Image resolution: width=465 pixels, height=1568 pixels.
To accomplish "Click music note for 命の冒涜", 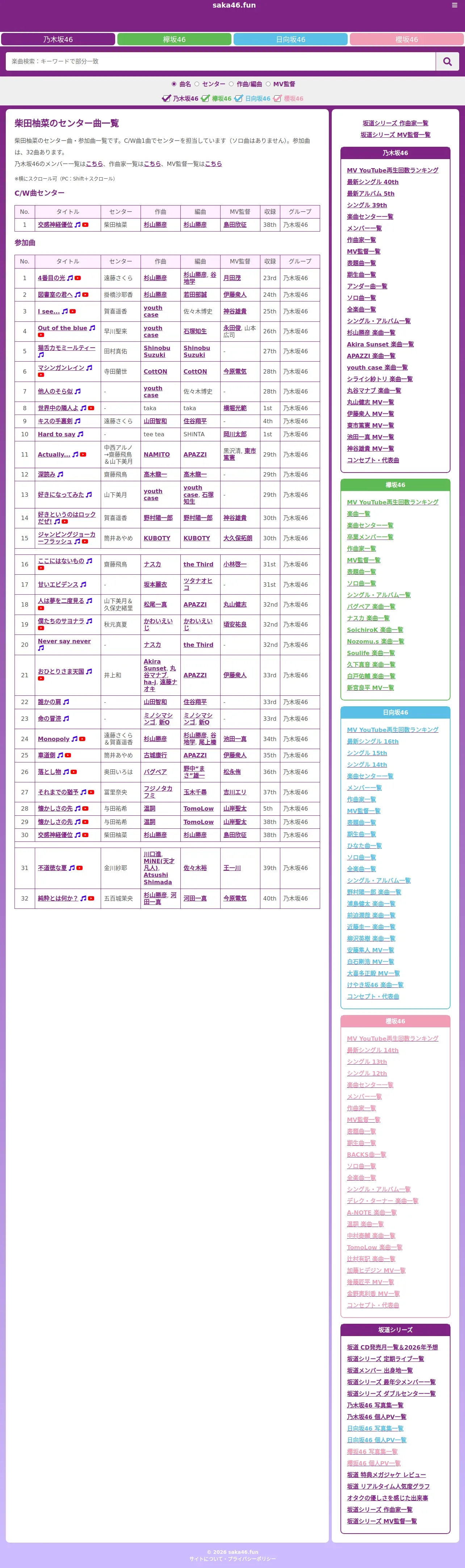I will click(66, 719).
